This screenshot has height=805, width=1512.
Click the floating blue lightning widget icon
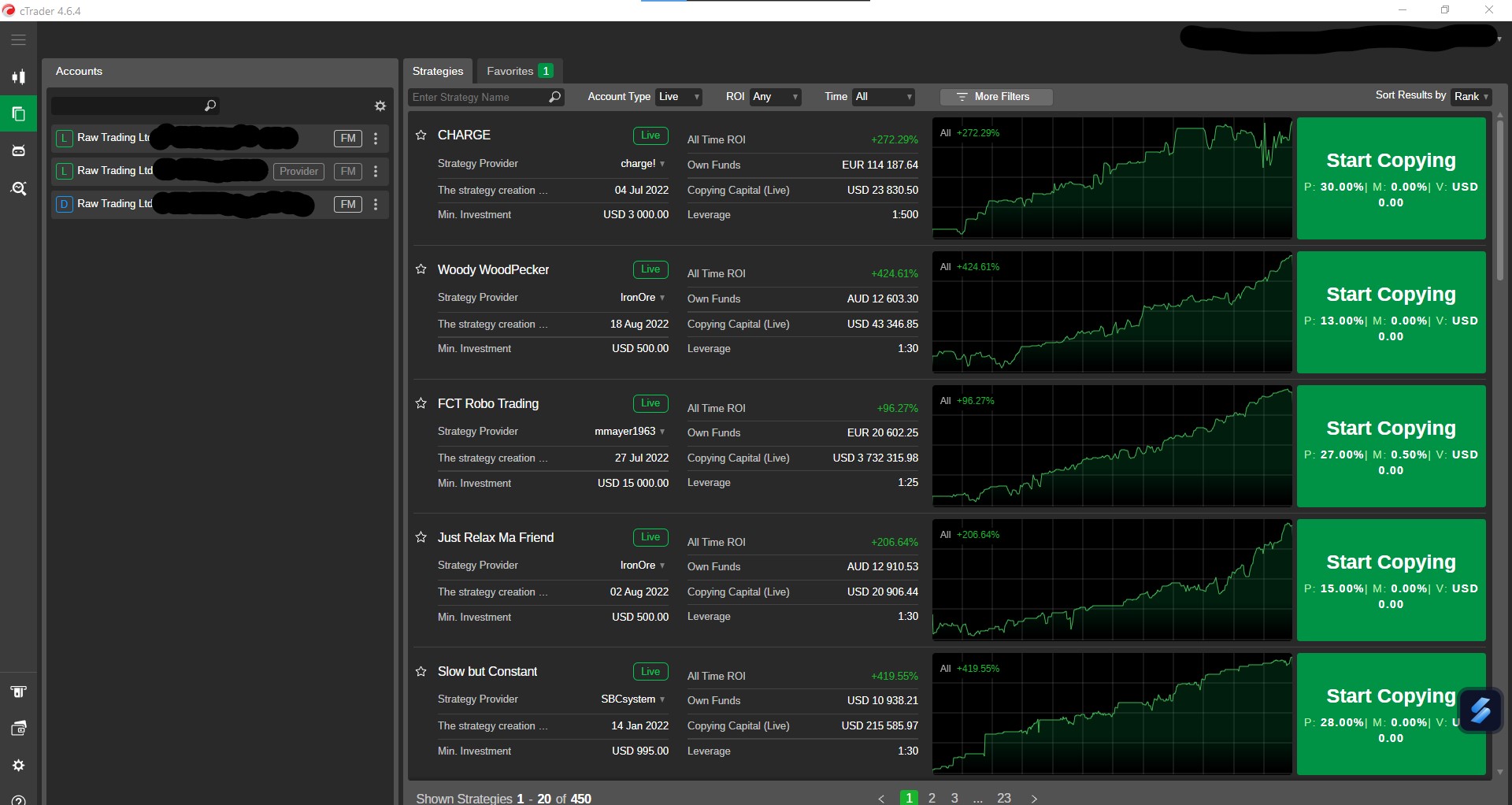(1480, 710)
